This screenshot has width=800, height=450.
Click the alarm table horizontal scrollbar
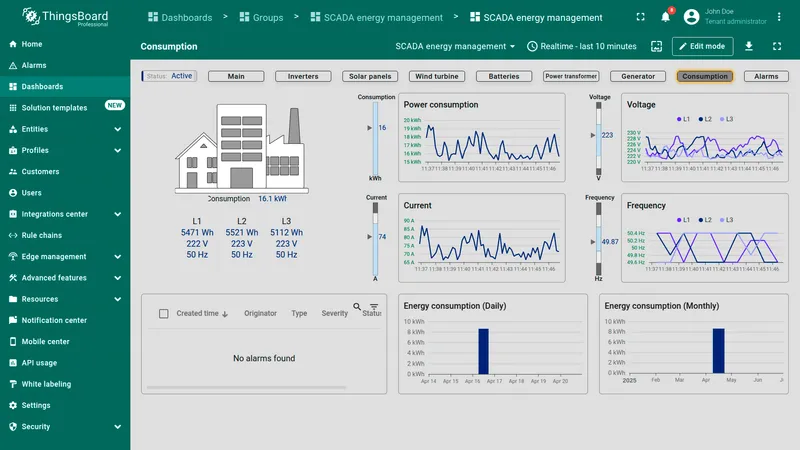point(246,388)
